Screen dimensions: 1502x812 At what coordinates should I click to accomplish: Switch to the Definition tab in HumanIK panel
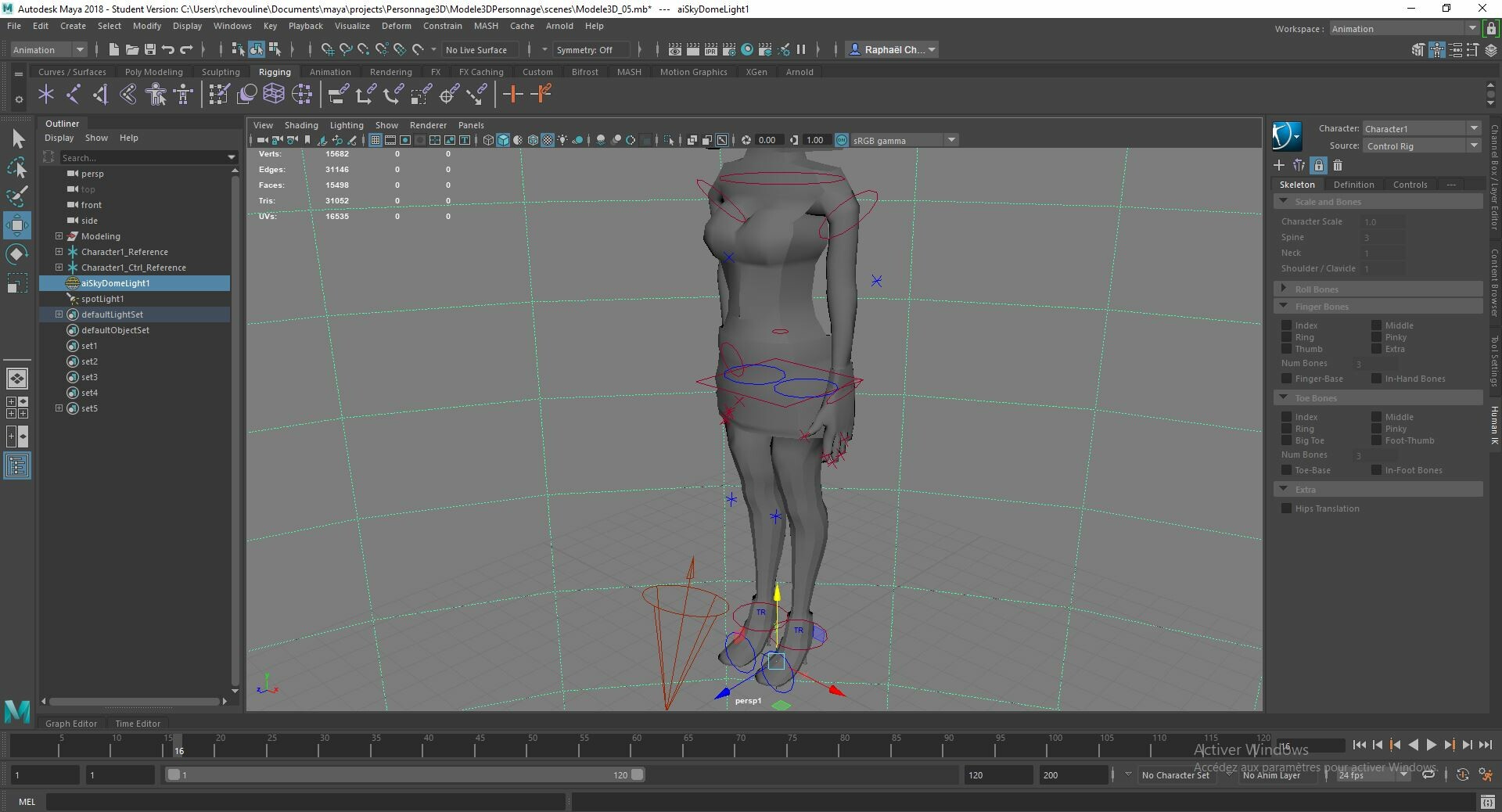tap(1353, 185)
